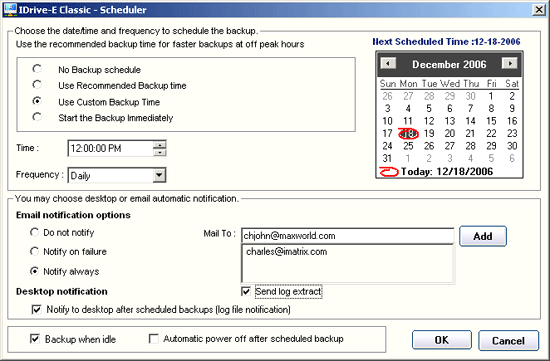
Task: Click December 2006 calendar header
Action: 449,64
